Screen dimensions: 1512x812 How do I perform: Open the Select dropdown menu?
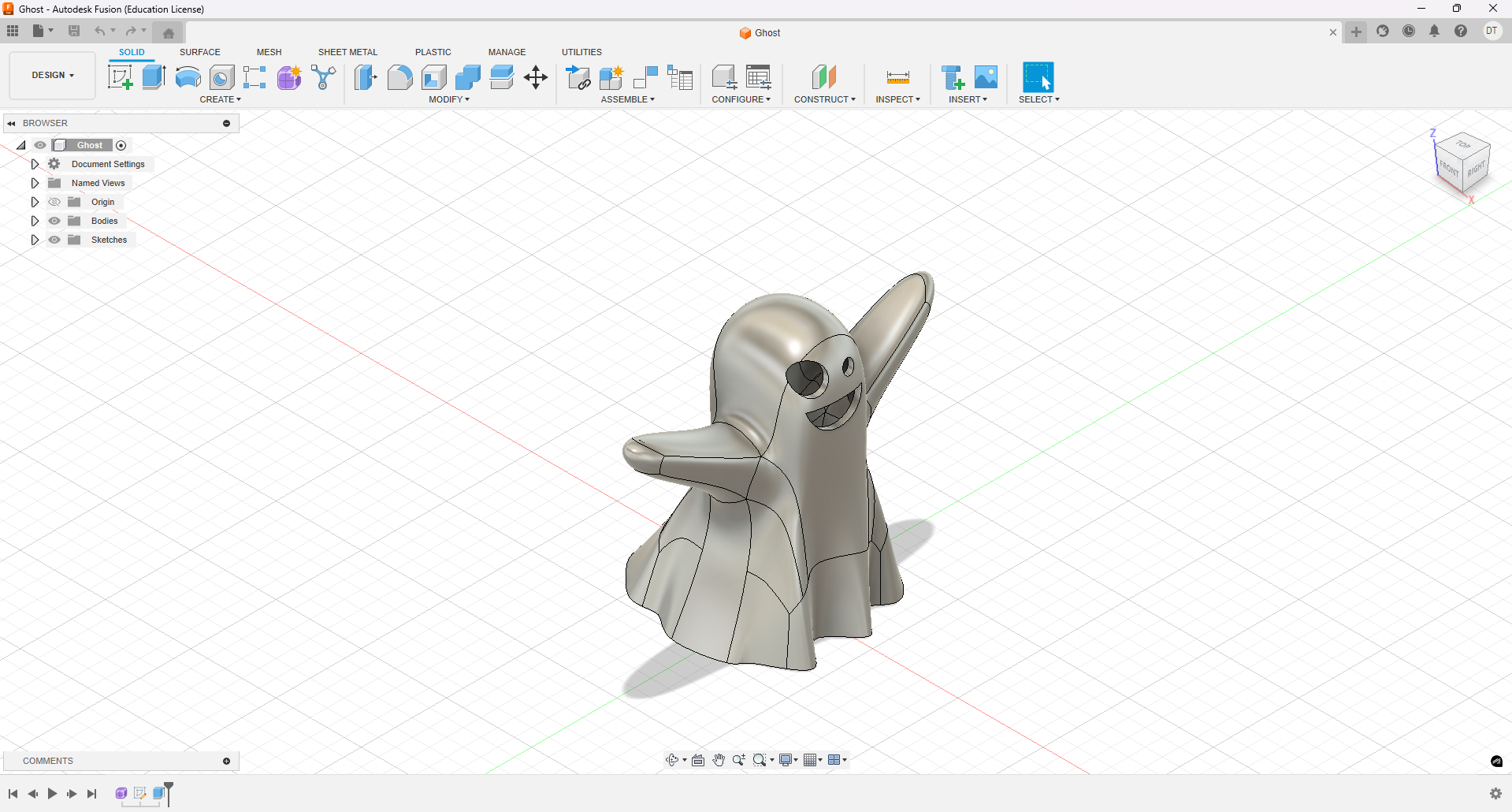(x=1038, y=99)
